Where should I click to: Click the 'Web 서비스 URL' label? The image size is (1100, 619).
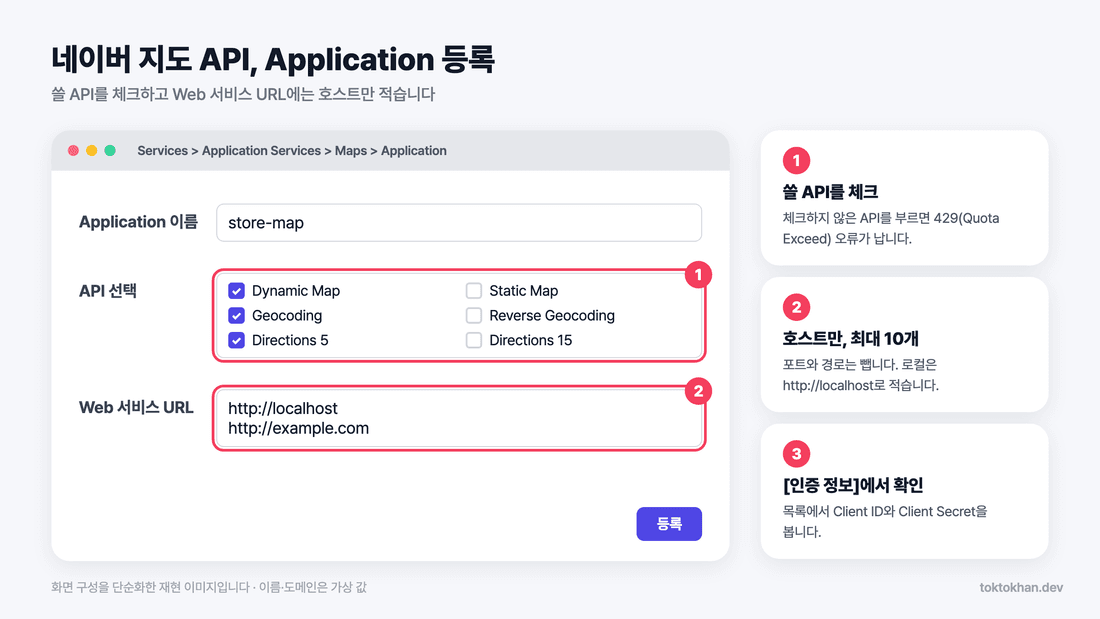(x=136, y=408)
